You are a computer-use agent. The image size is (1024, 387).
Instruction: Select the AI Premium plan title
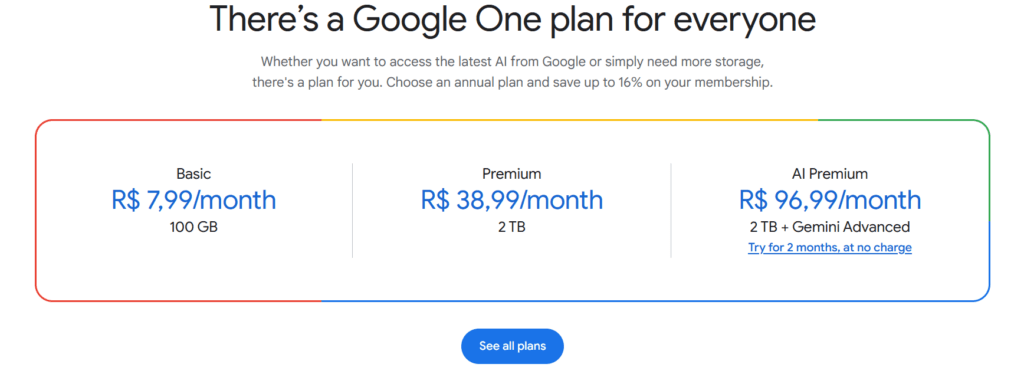[829, 174]
